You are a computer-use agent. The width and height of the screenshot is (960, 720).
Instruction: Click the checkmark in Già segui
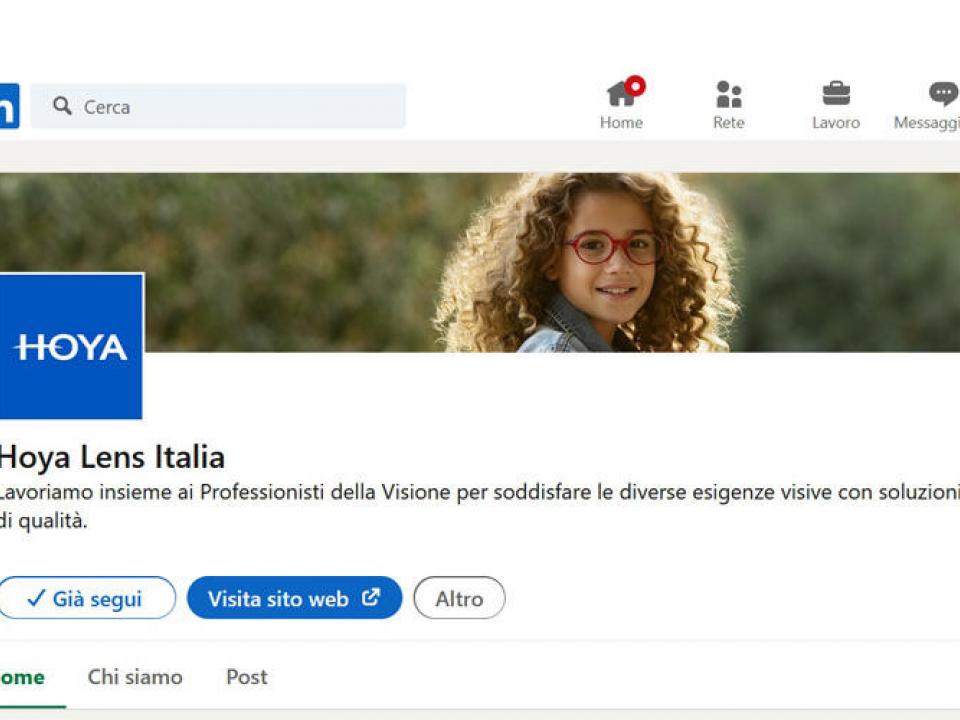point(36,598)
